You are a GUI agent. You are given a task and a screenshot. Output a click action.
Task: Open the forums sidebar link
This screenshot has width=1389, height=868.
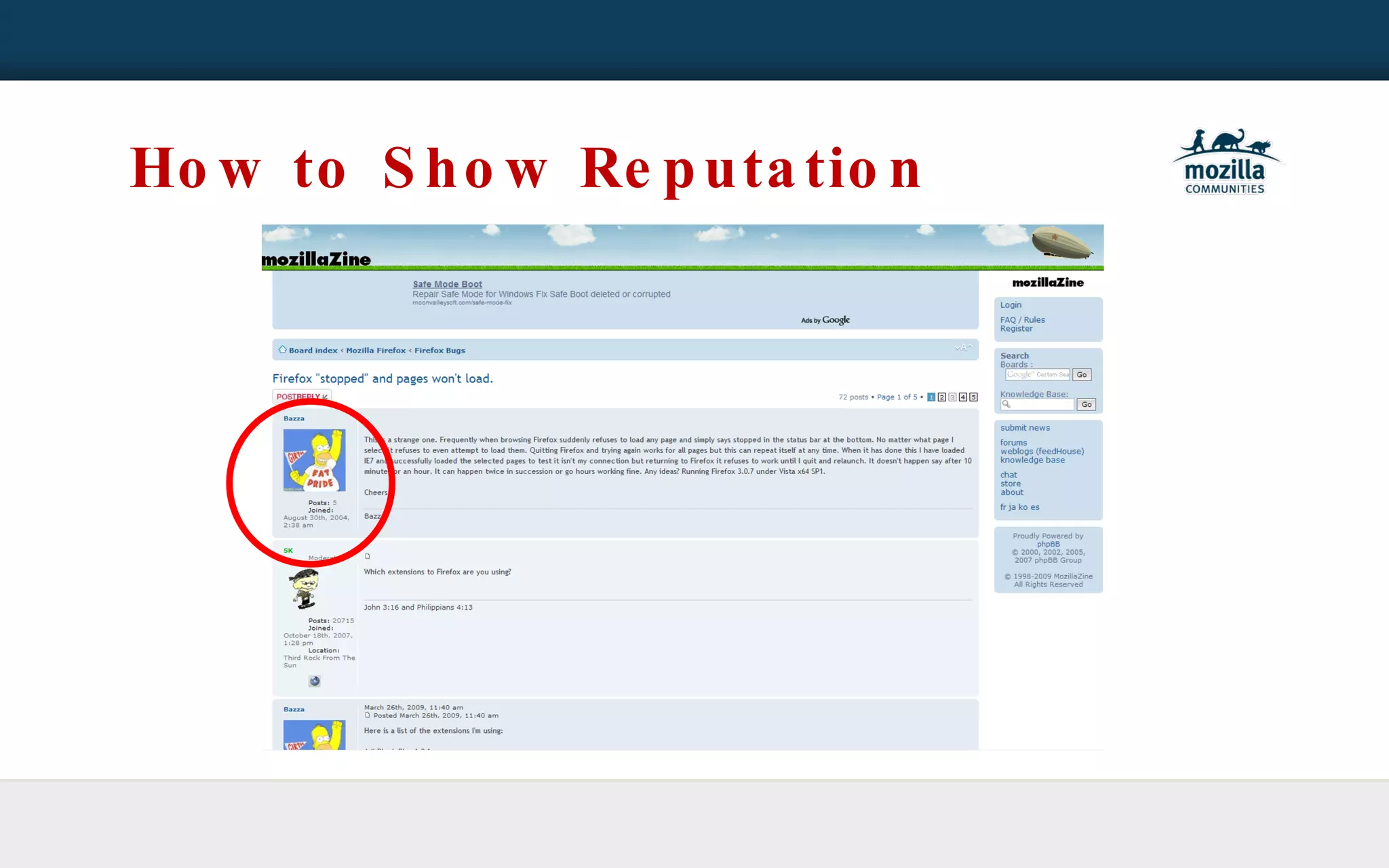click(1013, 443)
